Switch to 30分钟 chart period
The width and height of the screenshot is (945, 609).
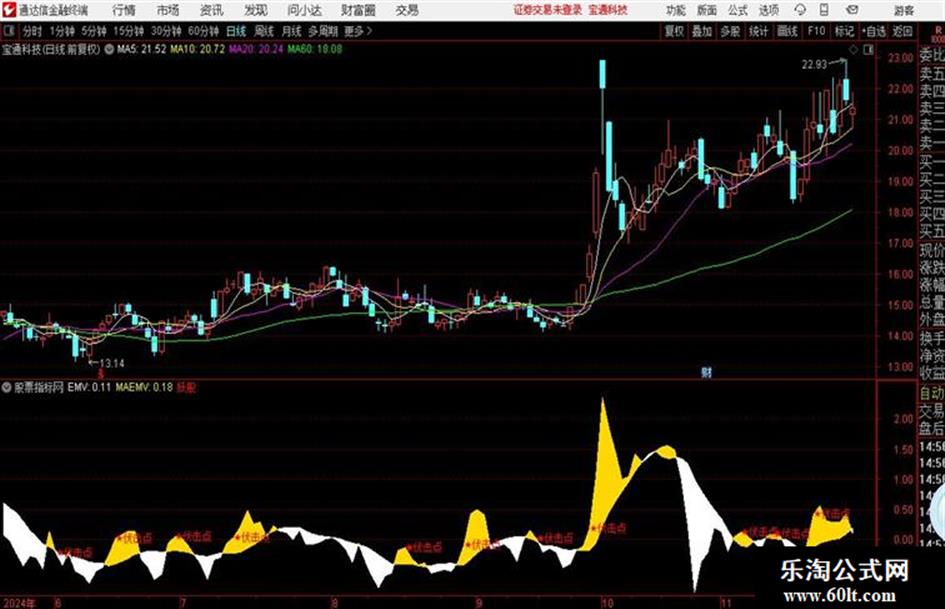[x=166, y=31]
